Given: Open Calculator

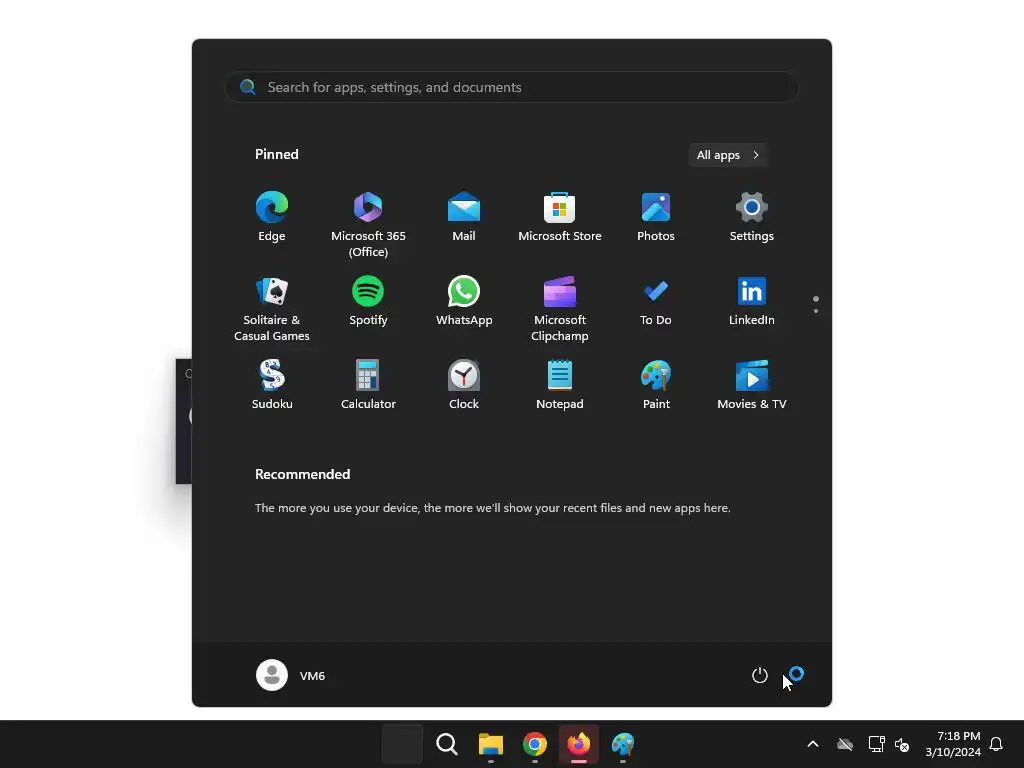Looking at the screenshot, I should click(x=368, y=385).
